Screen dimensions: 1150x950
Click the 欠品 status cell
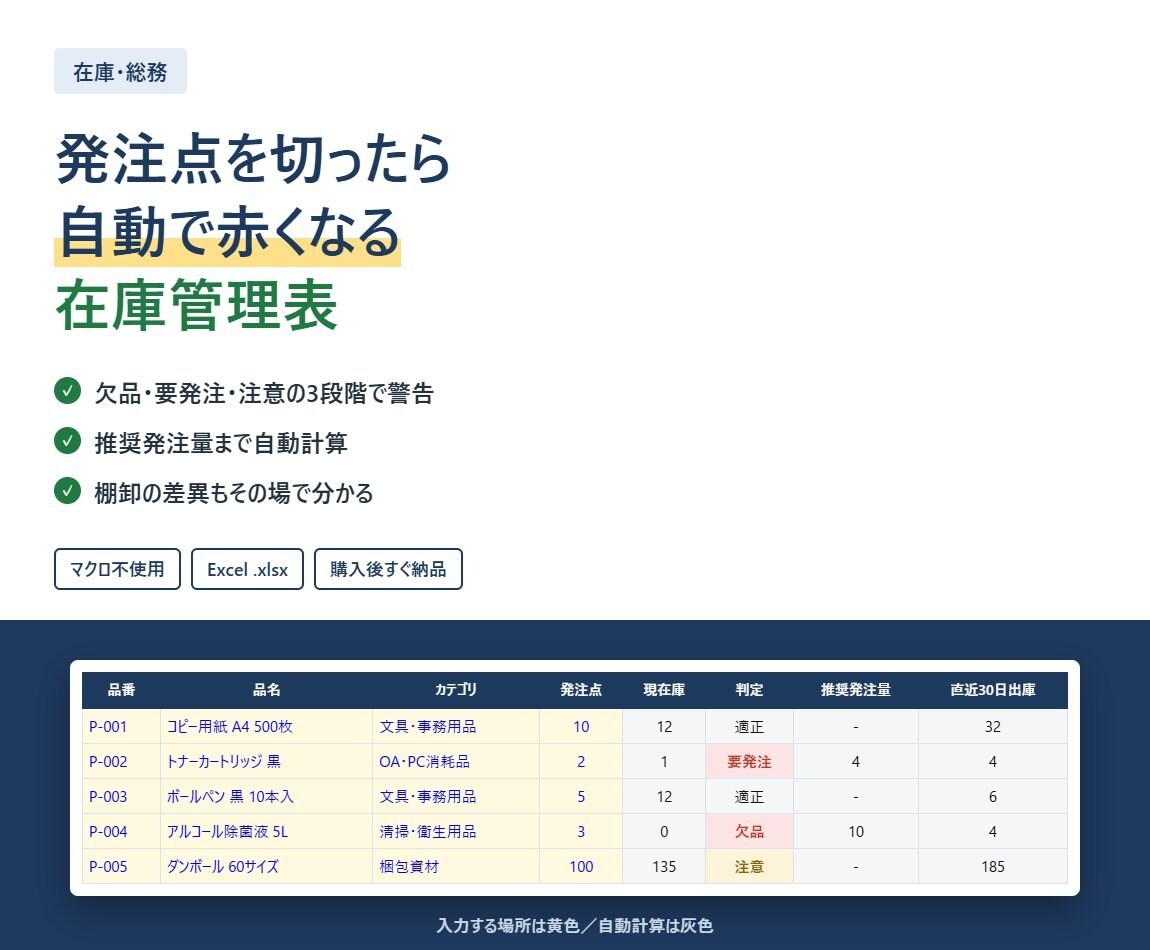749,831
